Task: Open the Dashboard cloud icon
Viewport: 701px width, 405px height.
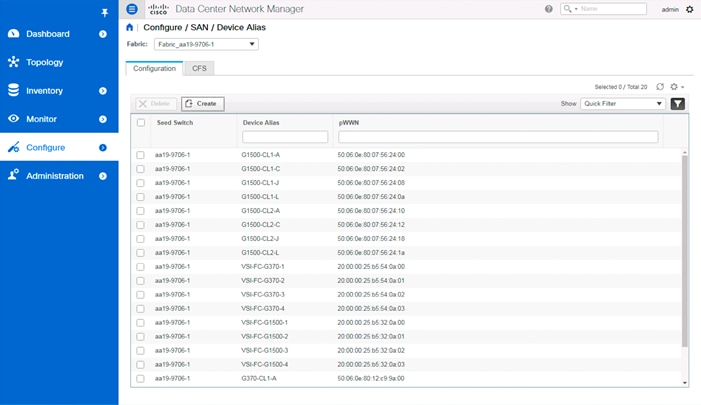Action: [13, 34]
